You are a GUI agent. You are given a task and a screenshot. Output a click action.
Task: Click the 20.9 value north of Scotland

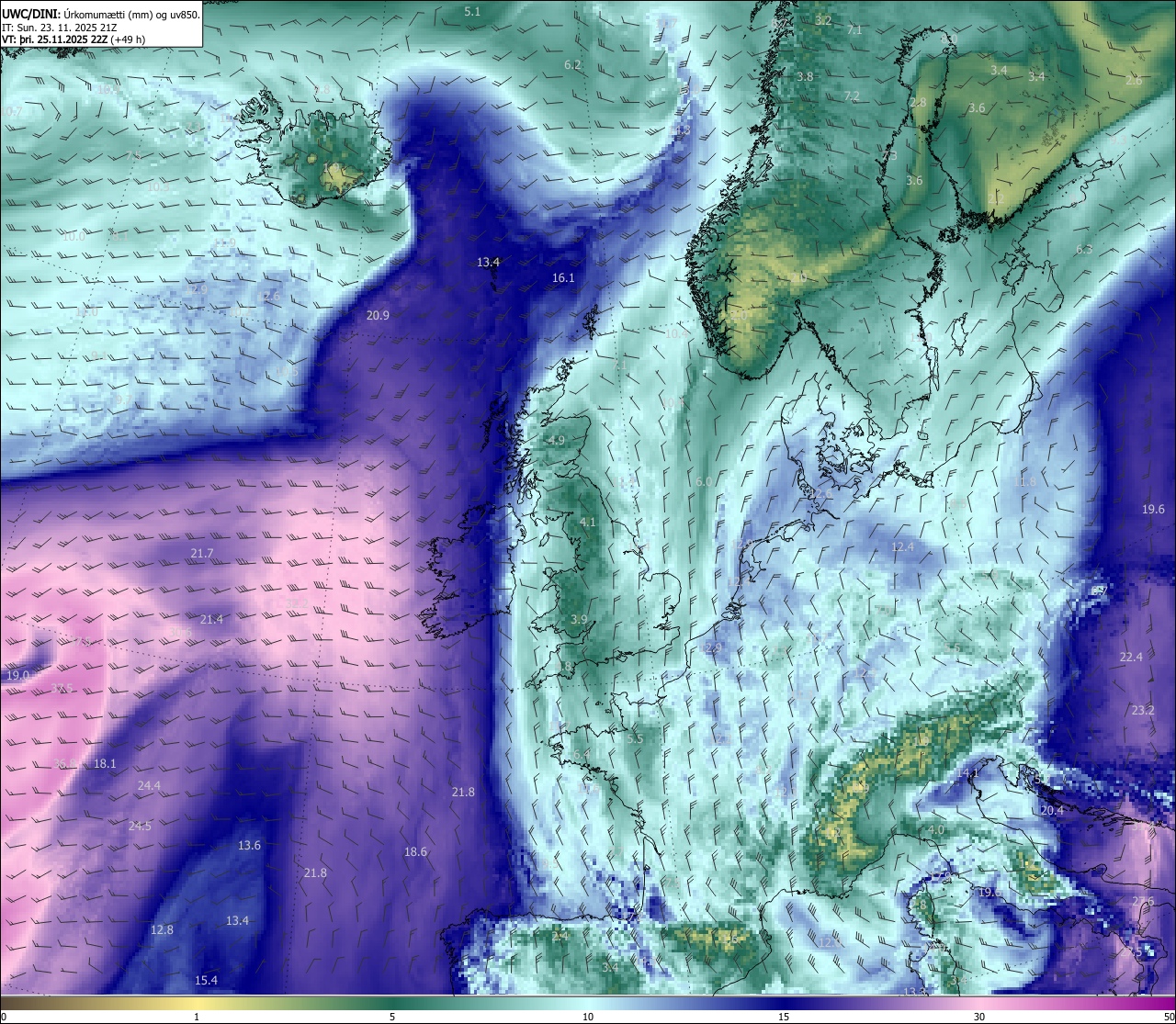tap(378, 315)
